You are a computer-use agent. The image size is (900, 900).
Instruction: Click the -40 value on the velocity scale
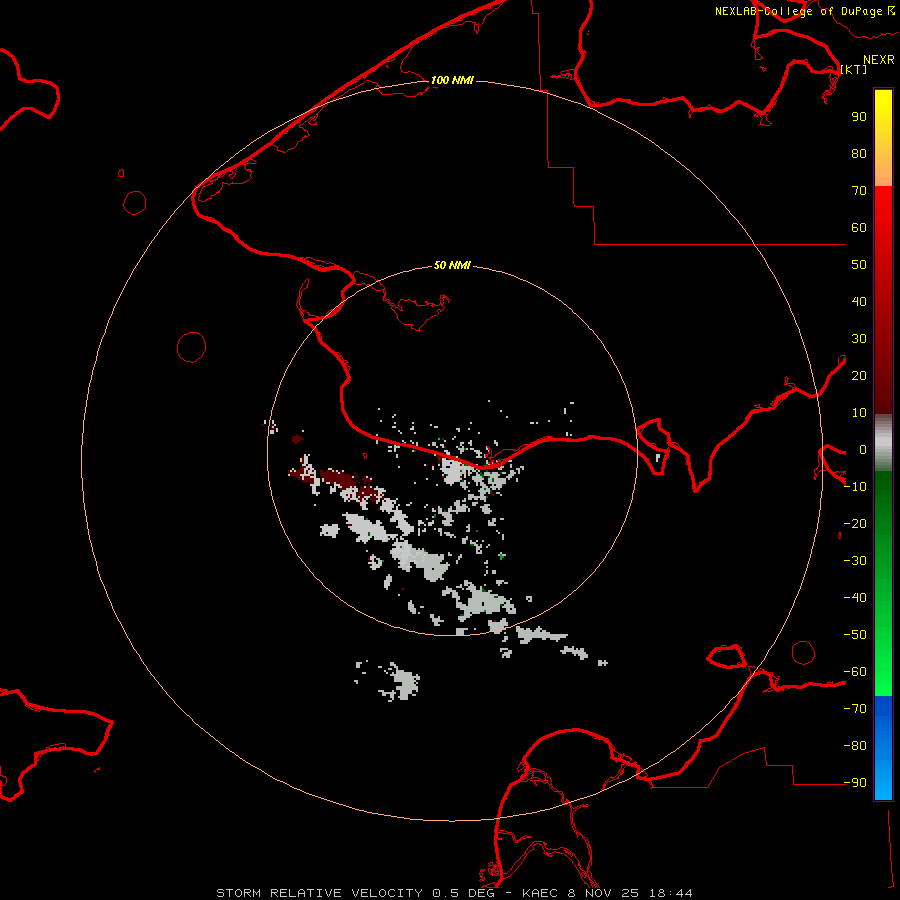click(x=855, y=598)
